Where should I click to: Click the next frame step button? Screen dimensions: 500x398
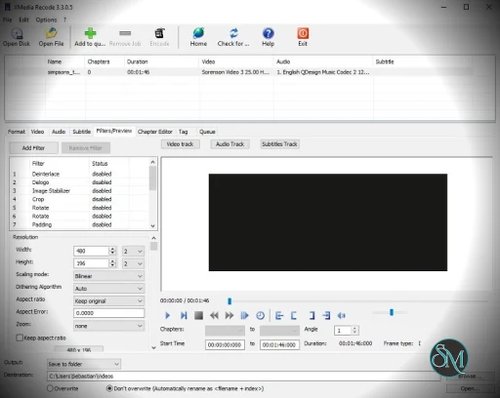(x=183, y=315)
